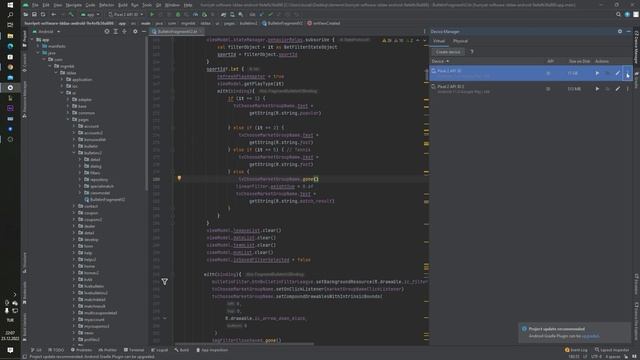Viewport: 640px width, 360px height.
Task: Click the Create device button
Action: tap(448, 52)
